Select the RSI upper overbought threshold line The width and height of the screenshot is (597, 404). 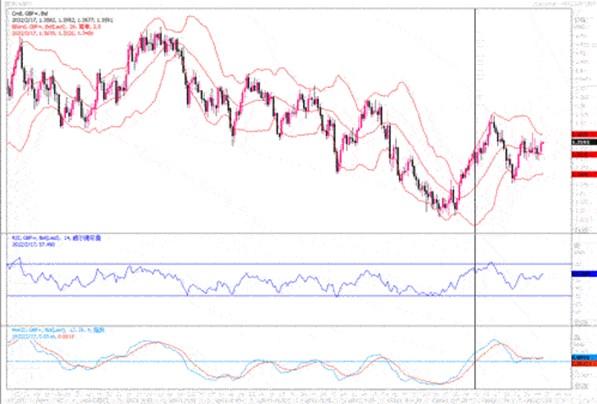pos(289,264)
